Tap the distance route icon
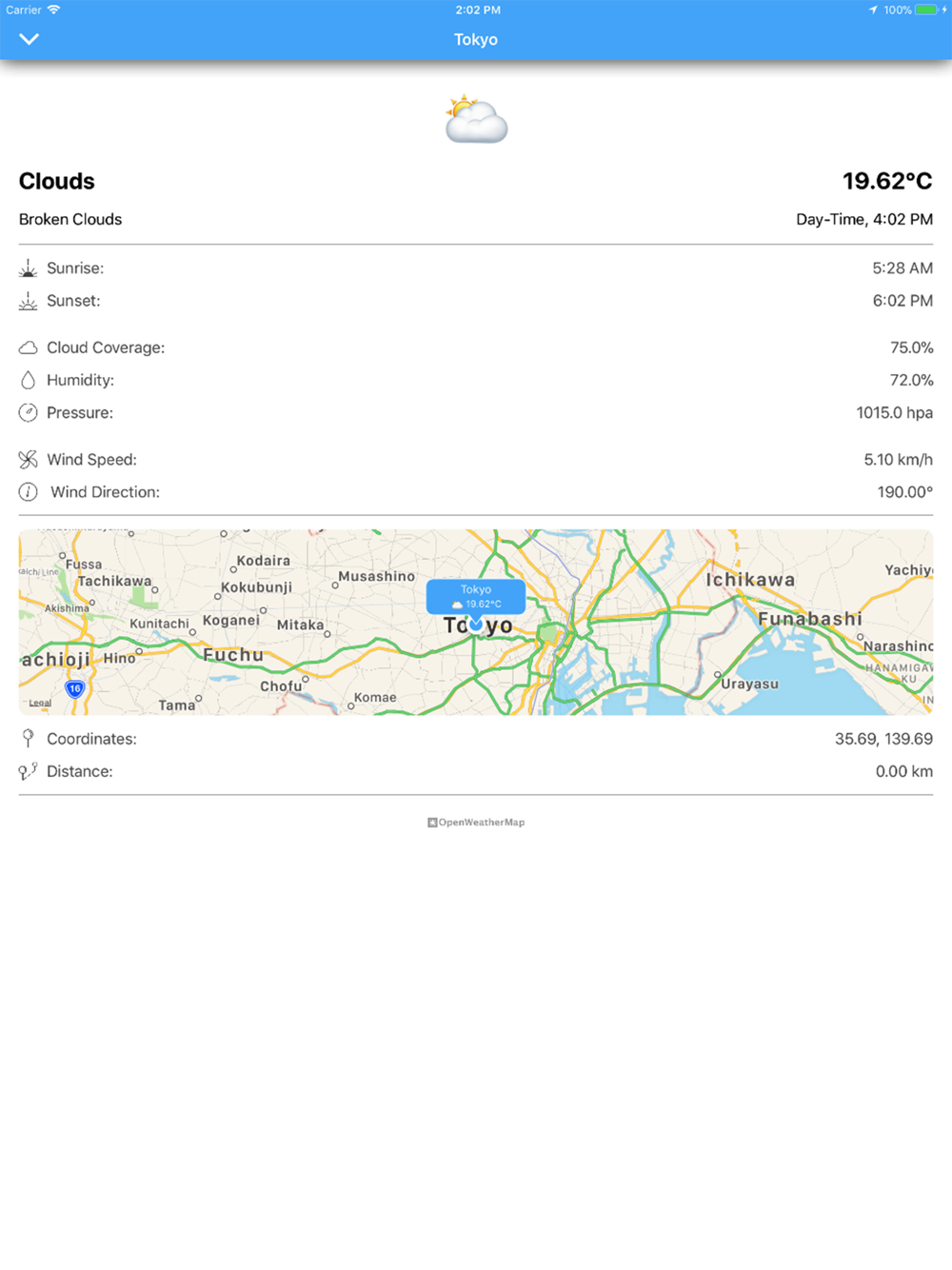 coord(28,771)
